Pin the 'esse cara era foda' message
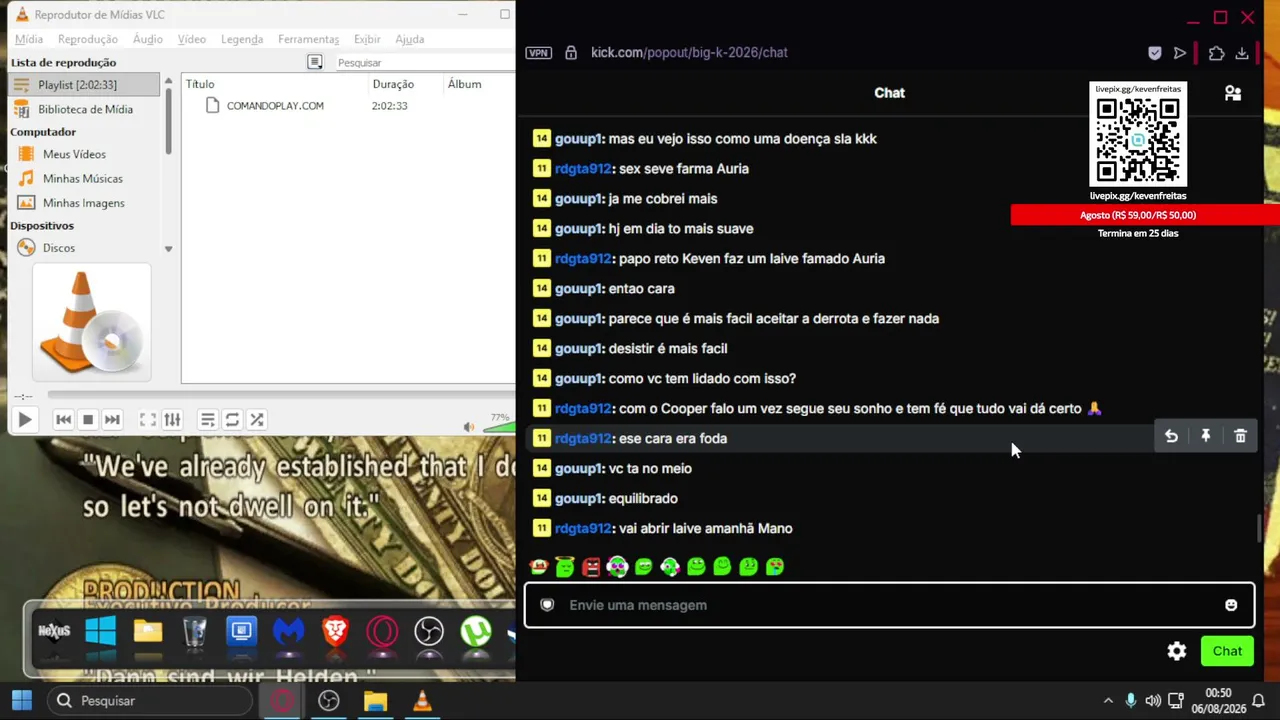The image size is (1280, 720). (x=1206, y=436)
